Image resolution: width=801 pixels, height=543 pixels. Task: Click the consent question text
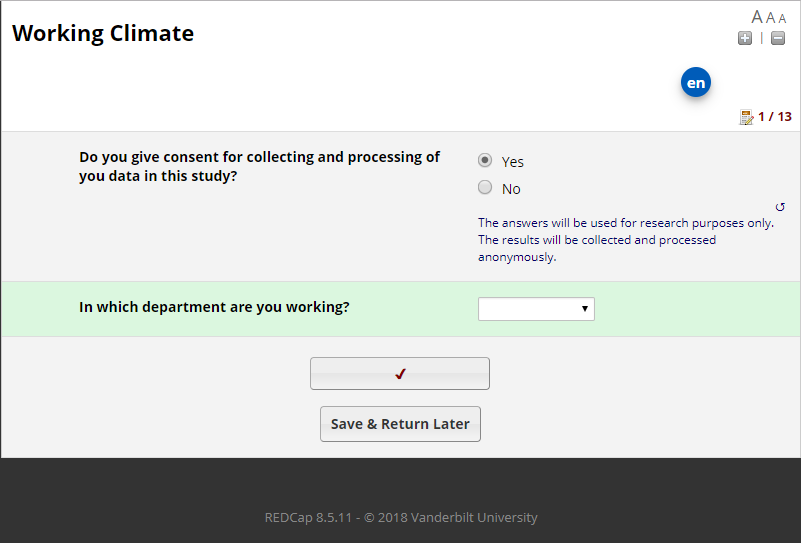pos(259,167)
